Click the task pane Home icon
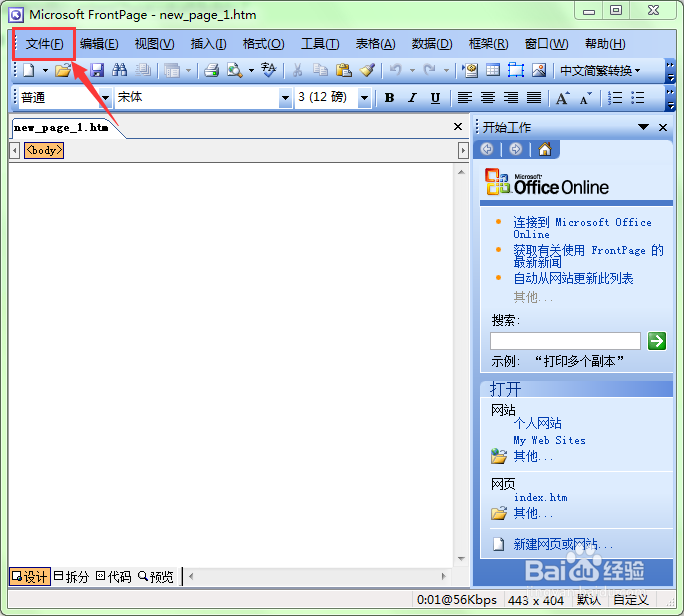 pos(545,150)
